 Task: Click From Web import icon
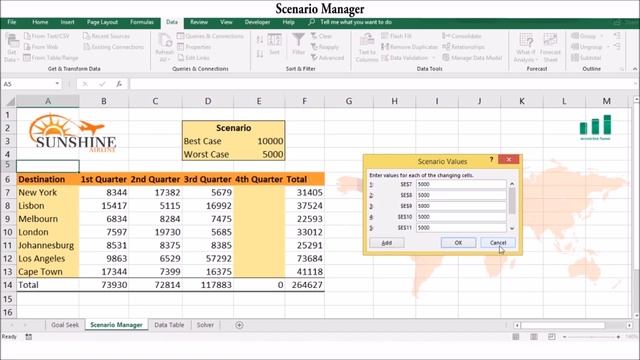tap(28, 47)
